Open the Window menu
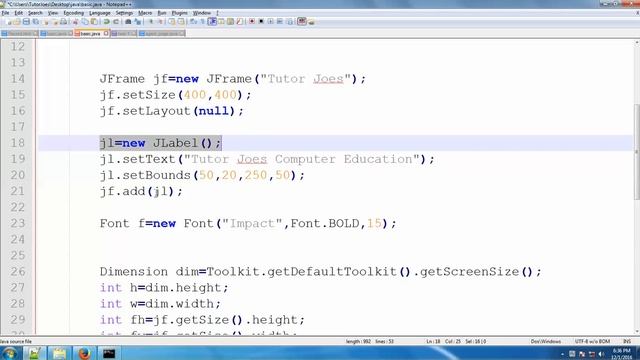 [202, 13]
